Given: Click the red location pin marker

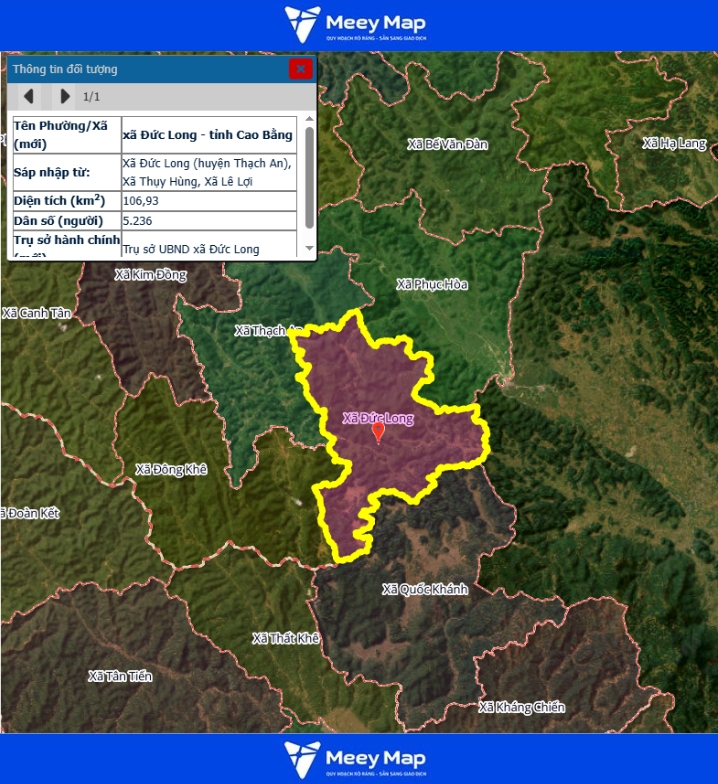Looking at the screenshot, I should (378, 431).
